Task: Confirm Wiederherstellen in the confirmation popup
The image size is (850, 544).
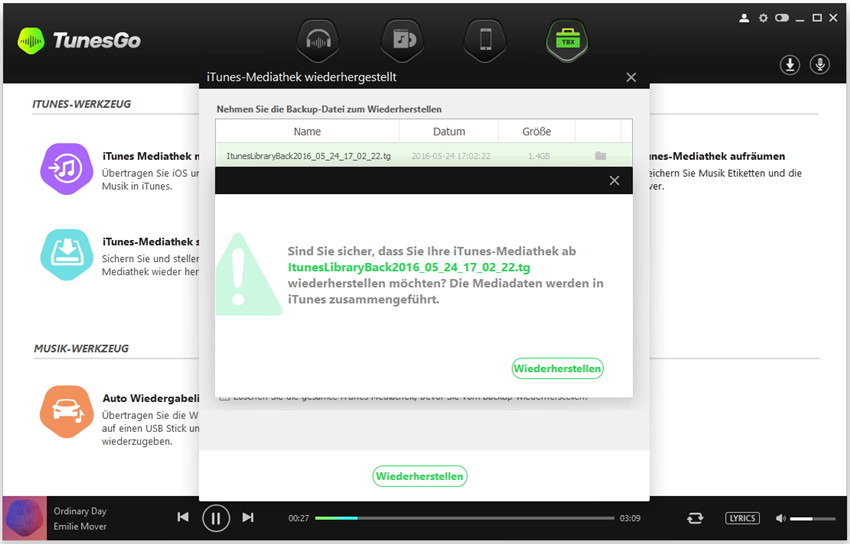Action: tap(557, 368)
